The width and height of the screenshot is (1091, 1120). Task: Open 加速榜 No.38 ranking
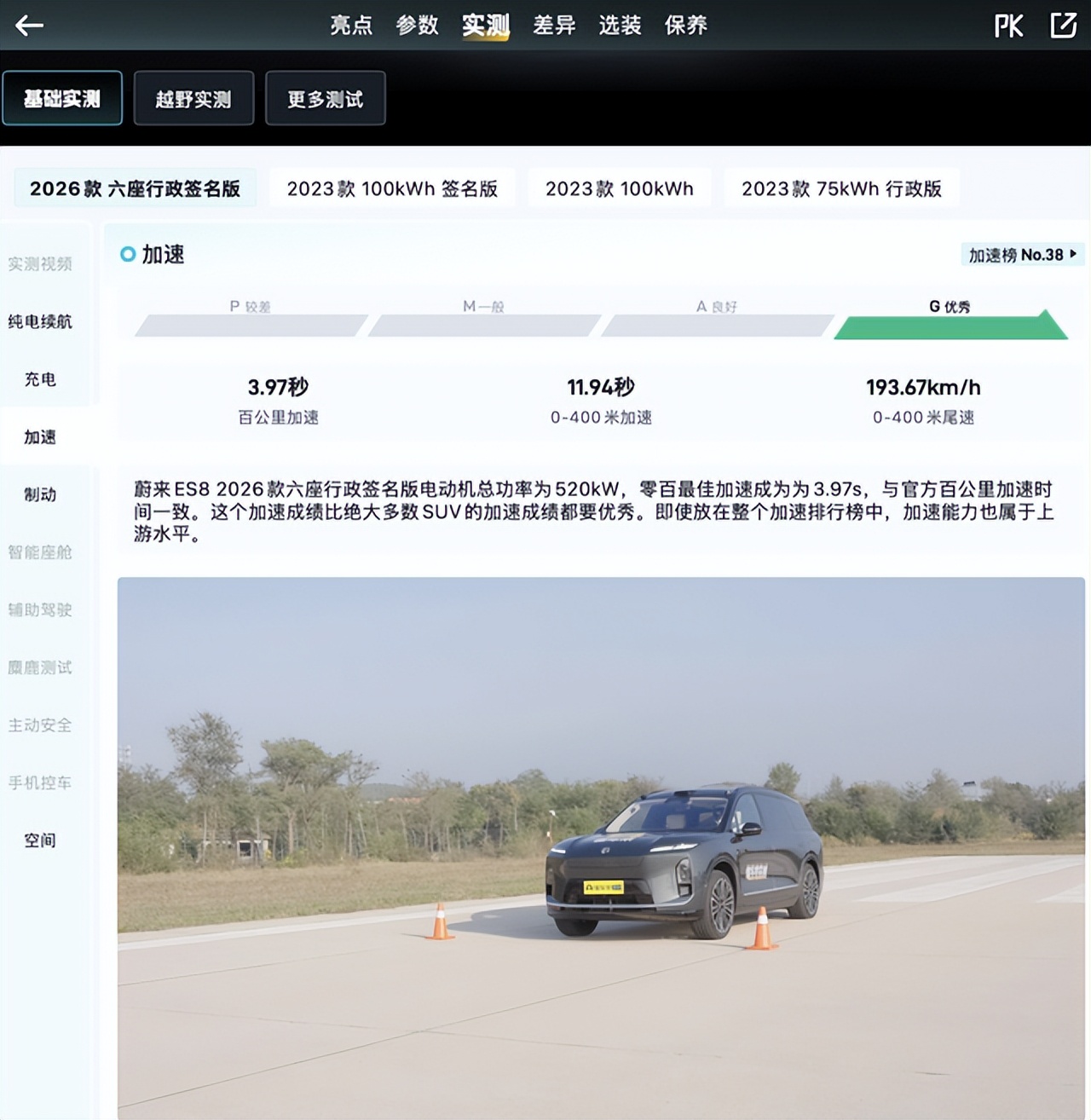click(x=1023, y=255)
